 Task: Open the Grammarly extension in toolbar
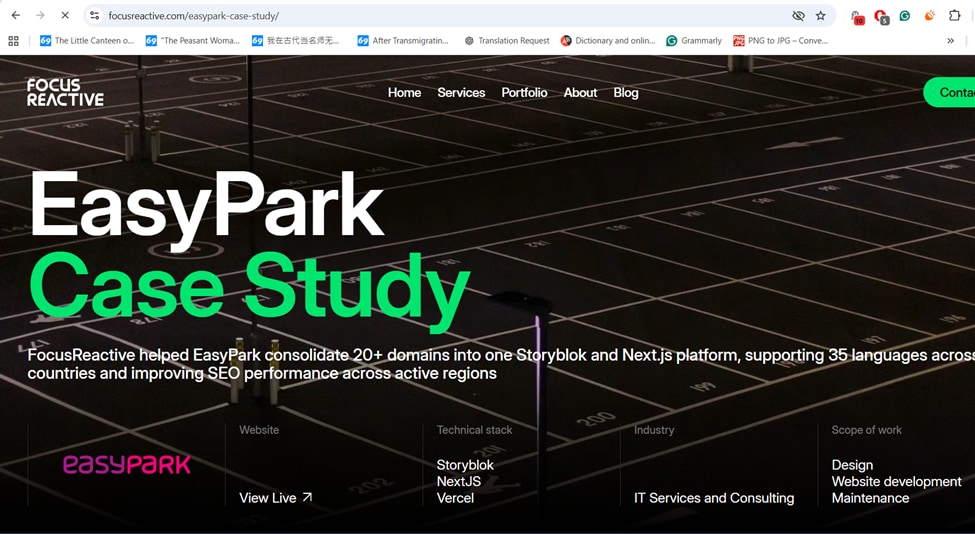[x=905, y=16]
